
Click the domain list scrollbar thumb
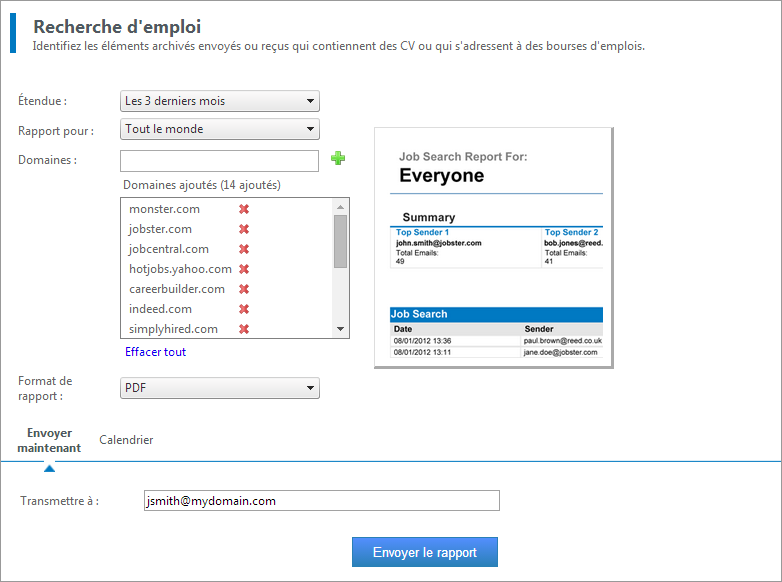[341, 241]
